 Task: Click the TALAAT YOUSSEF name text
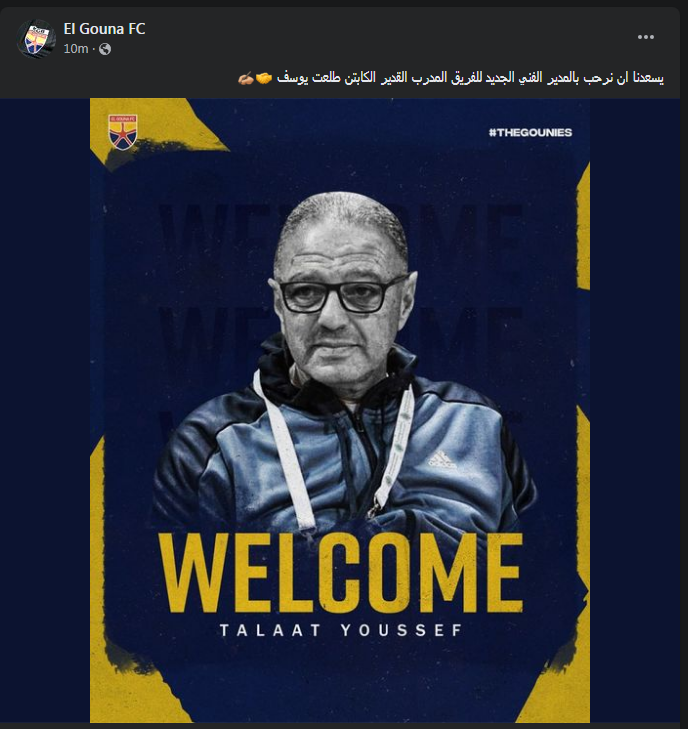341,630
